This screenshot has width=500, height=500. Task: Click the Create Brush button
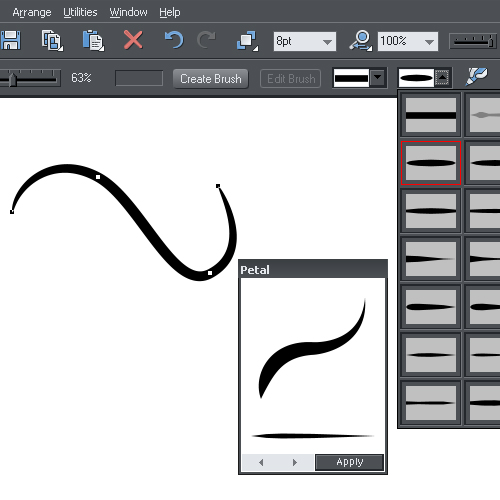[x=211, y=79]
